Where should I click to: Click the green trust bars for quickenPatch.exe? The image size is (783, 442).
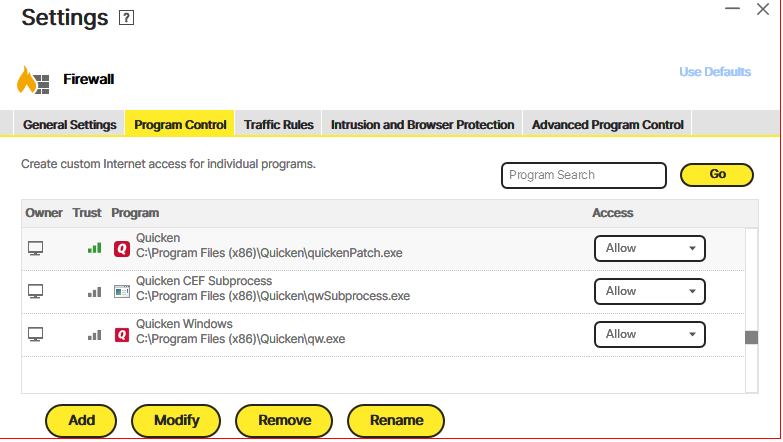click(94, 248)
